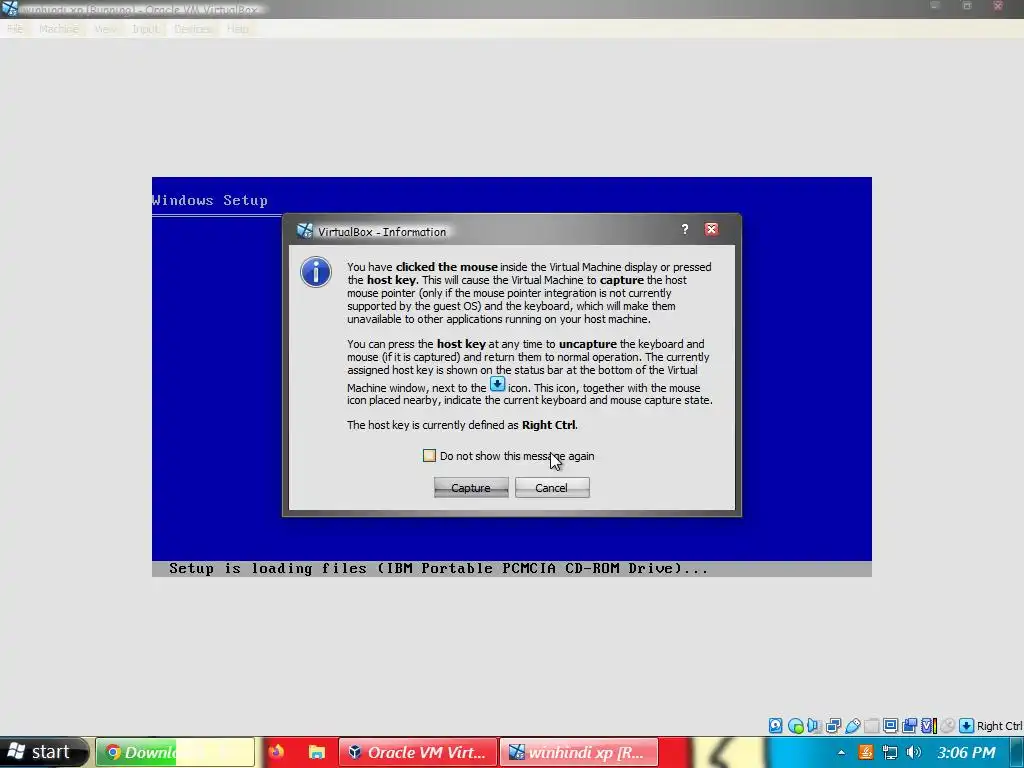Viewport: 1024px width, 768px height.
Task: Click the VirtualBox logo in dialog title bar
Action: point(304,231)
